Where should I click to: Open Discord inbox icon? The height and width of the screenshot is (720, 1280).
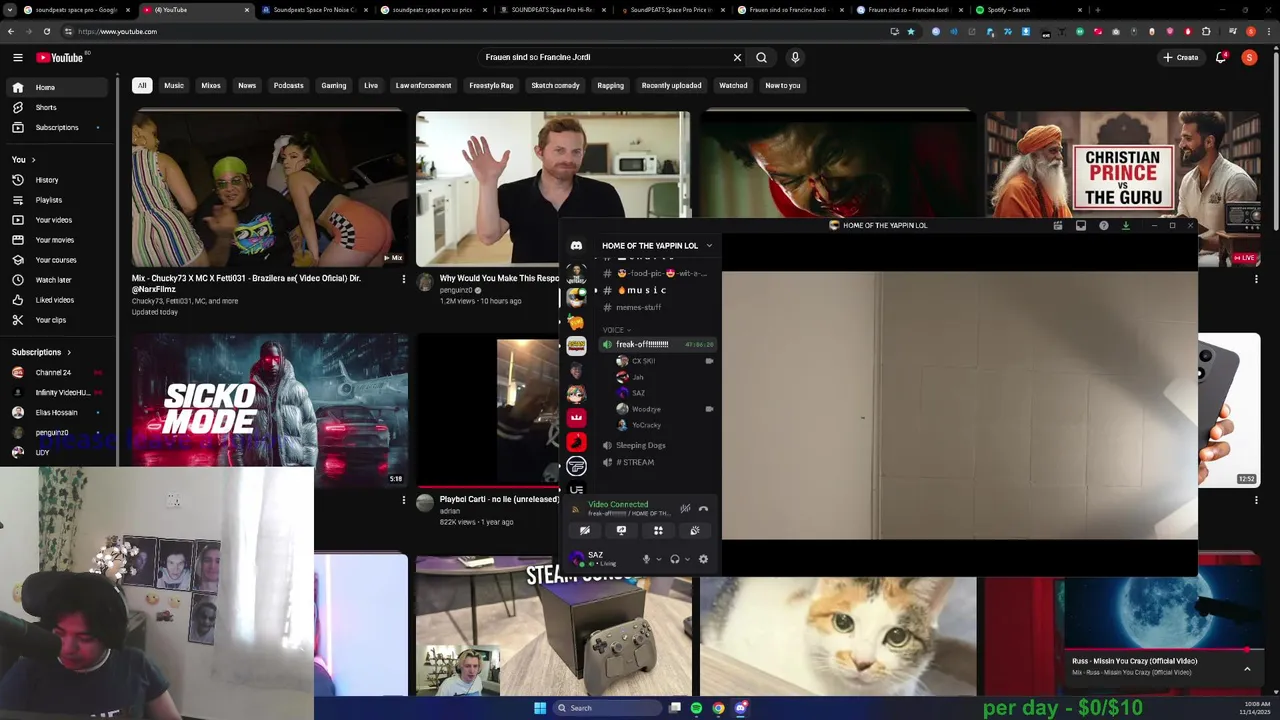(1081, 226)
